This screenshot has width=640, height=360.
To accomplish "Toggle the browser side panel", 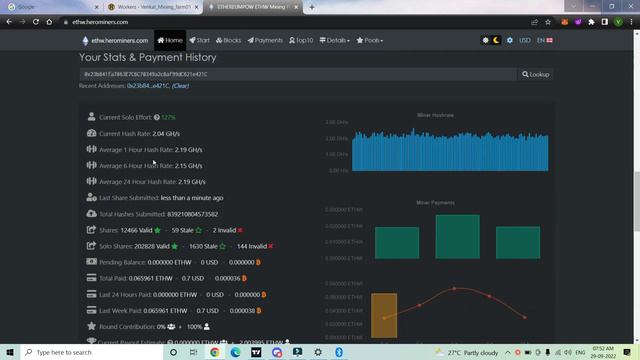I will click(x=605, y=22).
